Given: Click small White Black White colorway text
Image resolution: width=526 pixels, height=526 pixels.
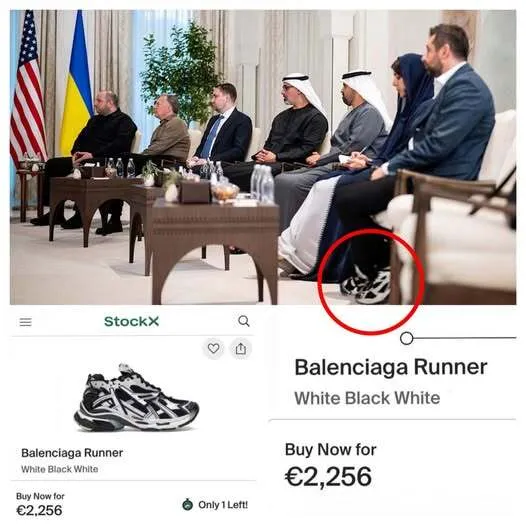Looking at the screenshot, I should point(60,469).
